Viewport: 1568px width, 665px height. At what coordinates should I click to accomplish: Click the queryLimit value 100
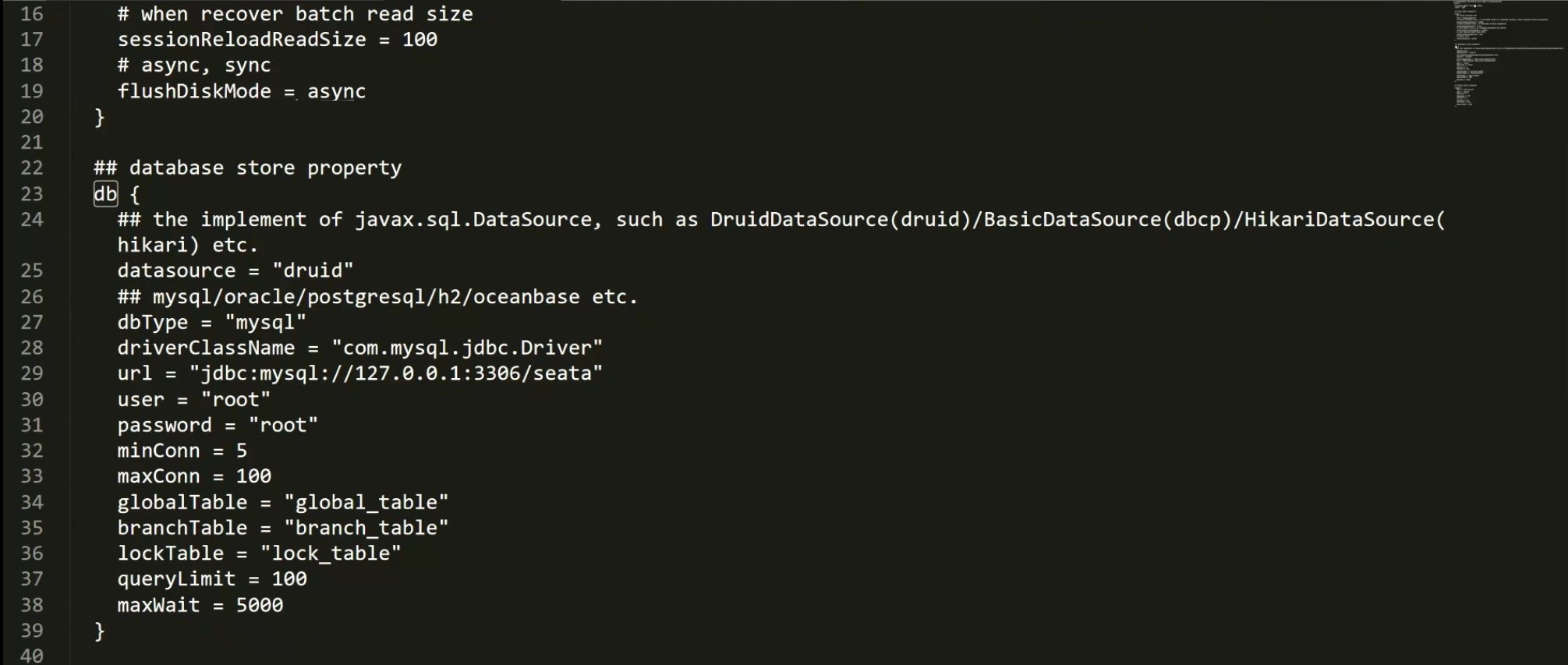pos(289,578)
